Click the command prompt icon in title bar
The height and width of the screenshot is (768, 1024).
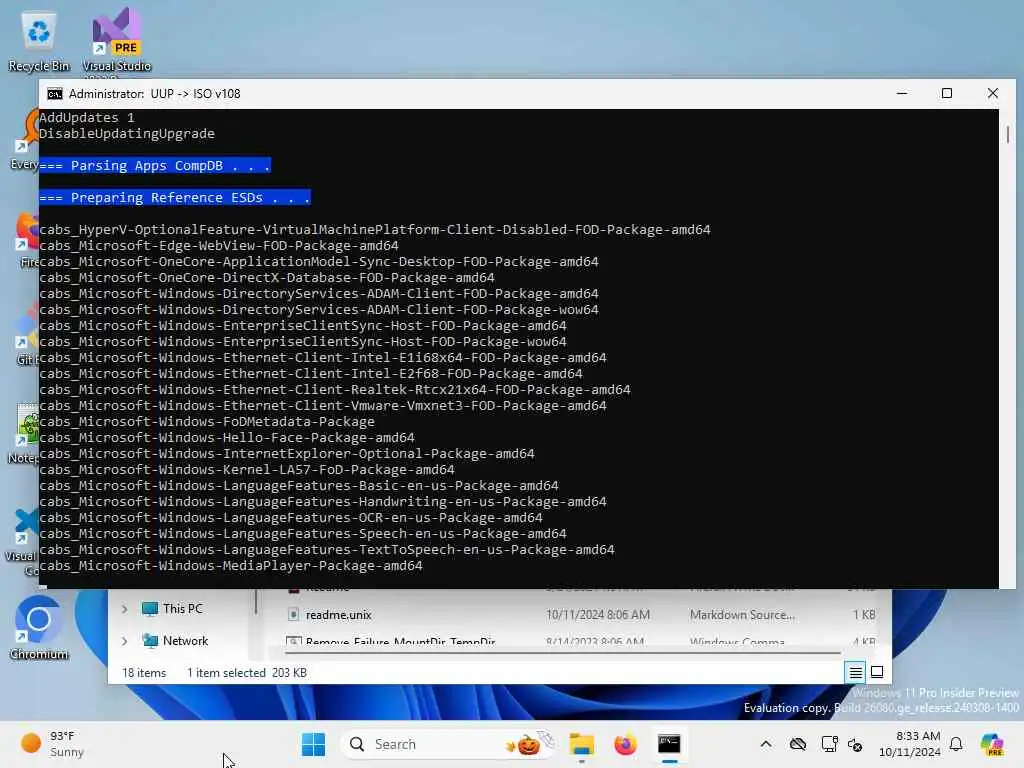[55, 93]
